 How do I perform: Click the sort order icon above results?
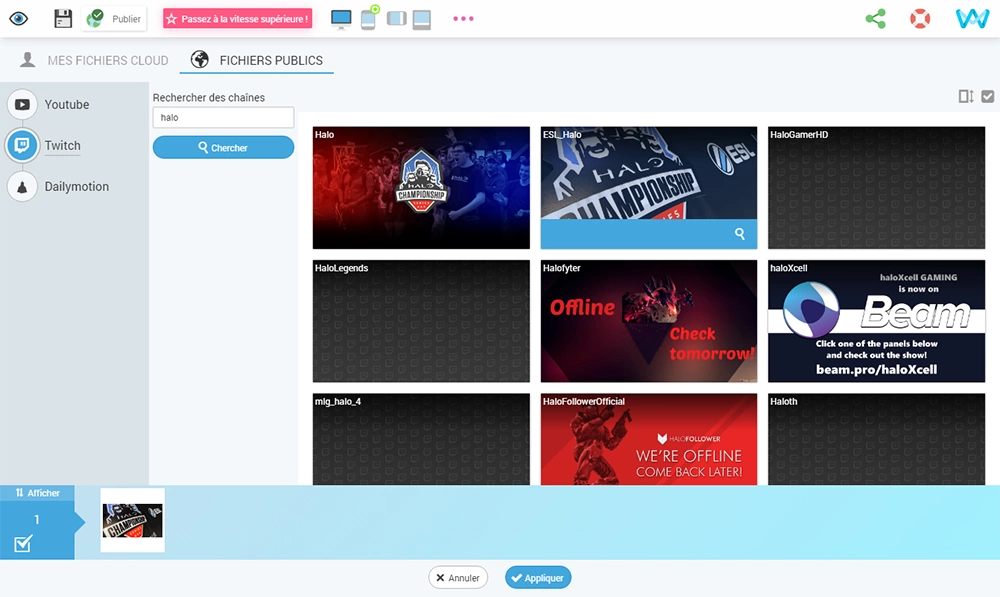[x=965, y=97]
